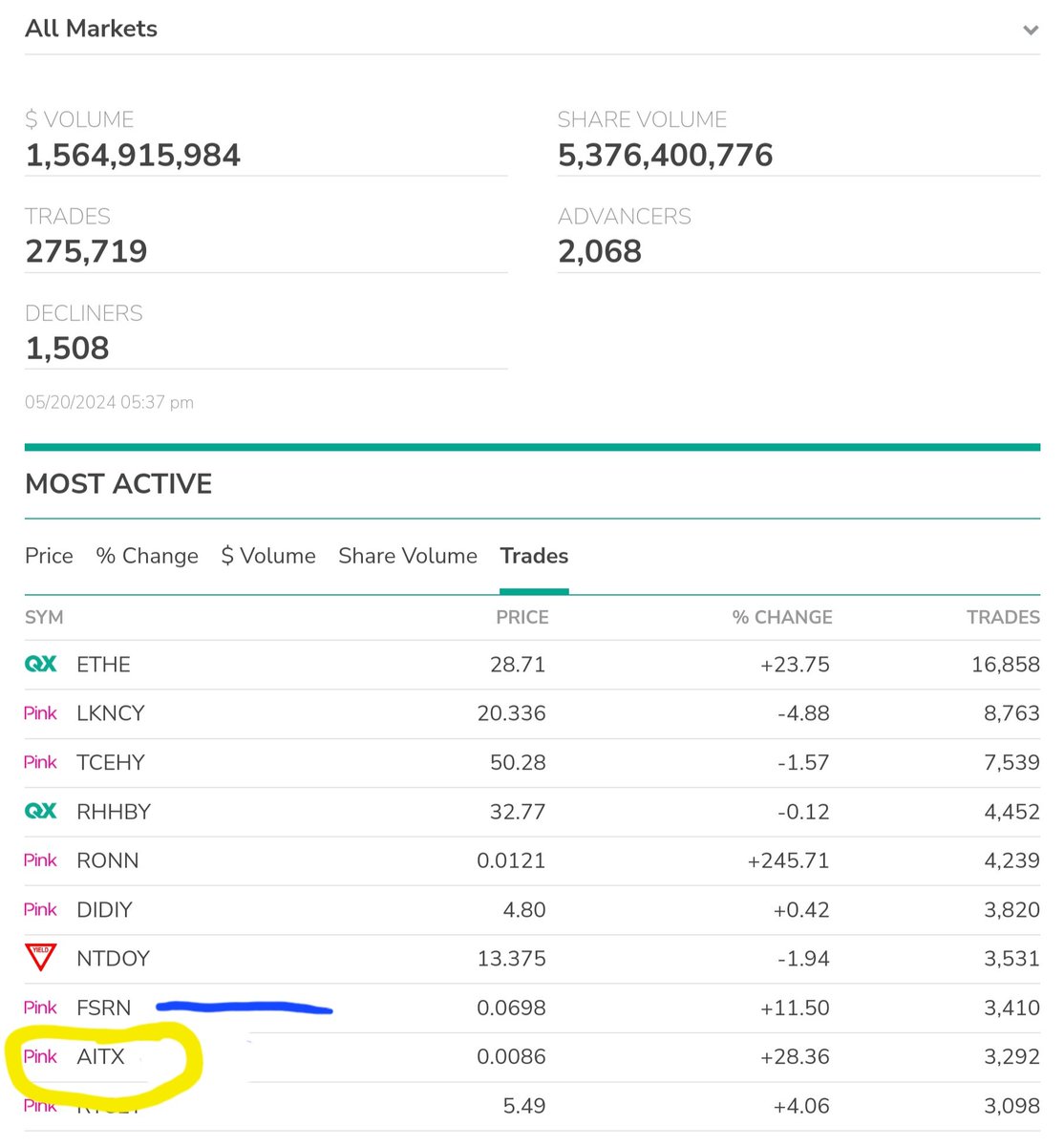This screenshot has width=1064, height=1146.
Task: Click AITX trades count 3,292
Action: (1011, 1057)
